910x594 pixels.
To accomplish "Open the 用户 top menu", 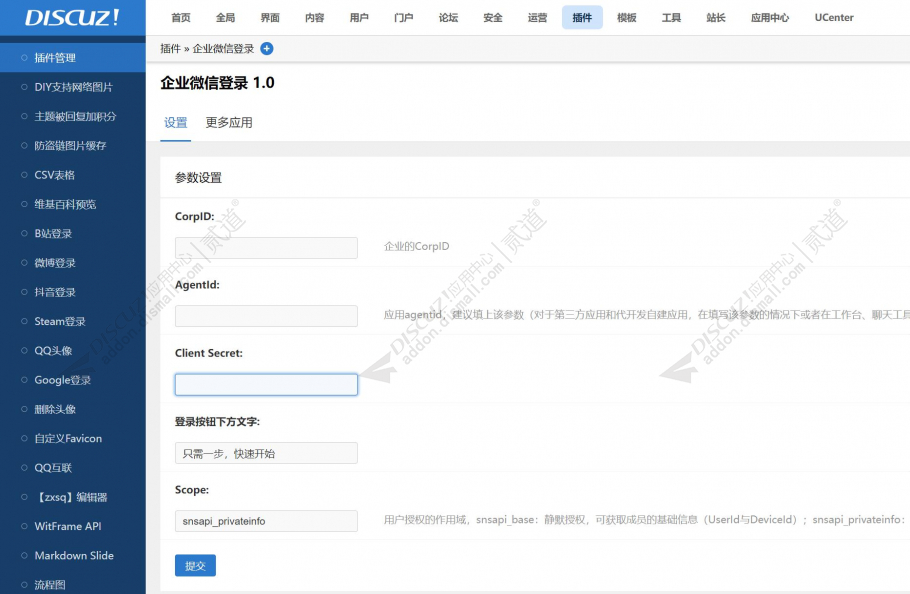I will coord(359,17).
